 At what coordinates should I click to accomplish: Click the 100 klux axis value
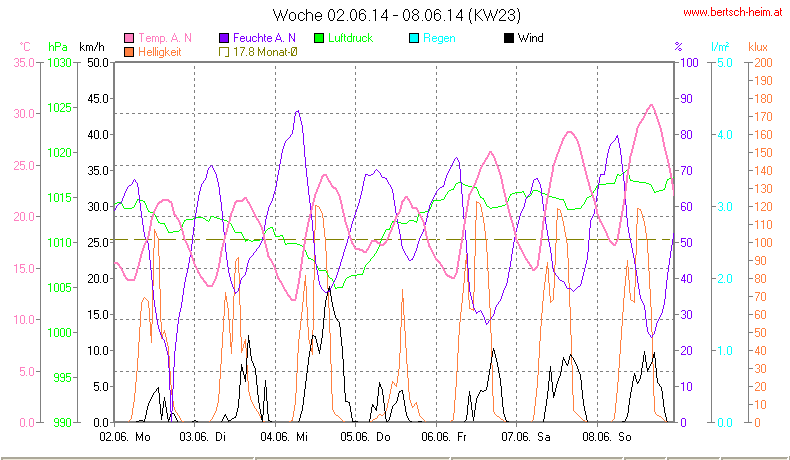coord(763,243)
